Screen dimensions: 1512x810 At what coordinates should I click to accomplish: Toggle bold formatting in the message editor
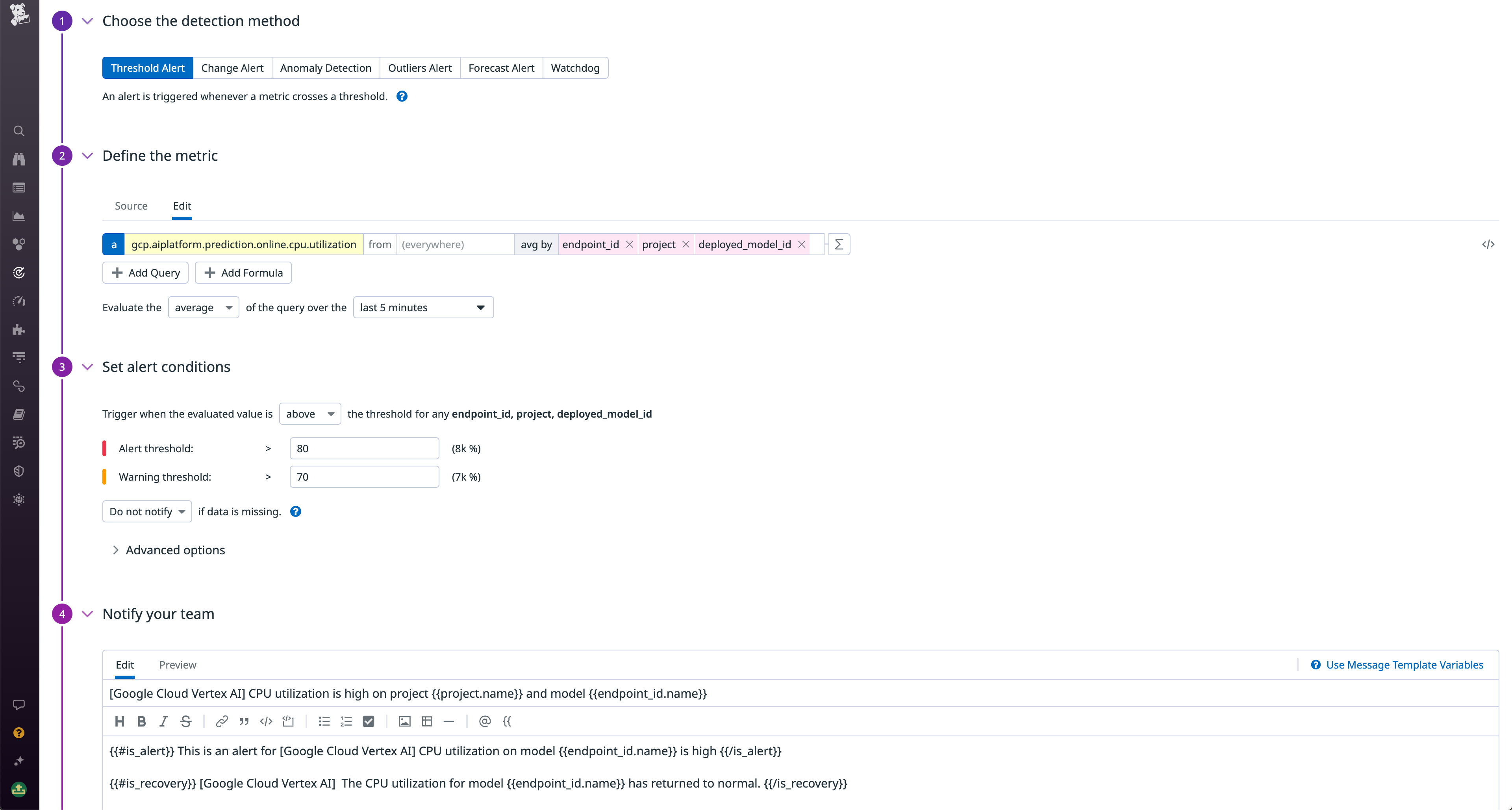click(141, 721)
